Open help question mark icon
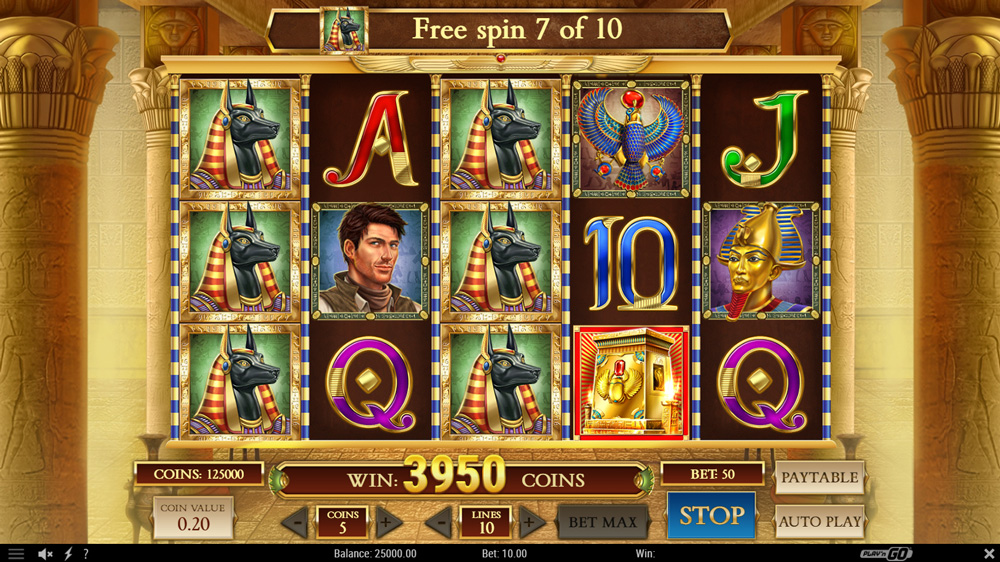1000x562 pixels. pyautogui.click(x=85, y=554)
